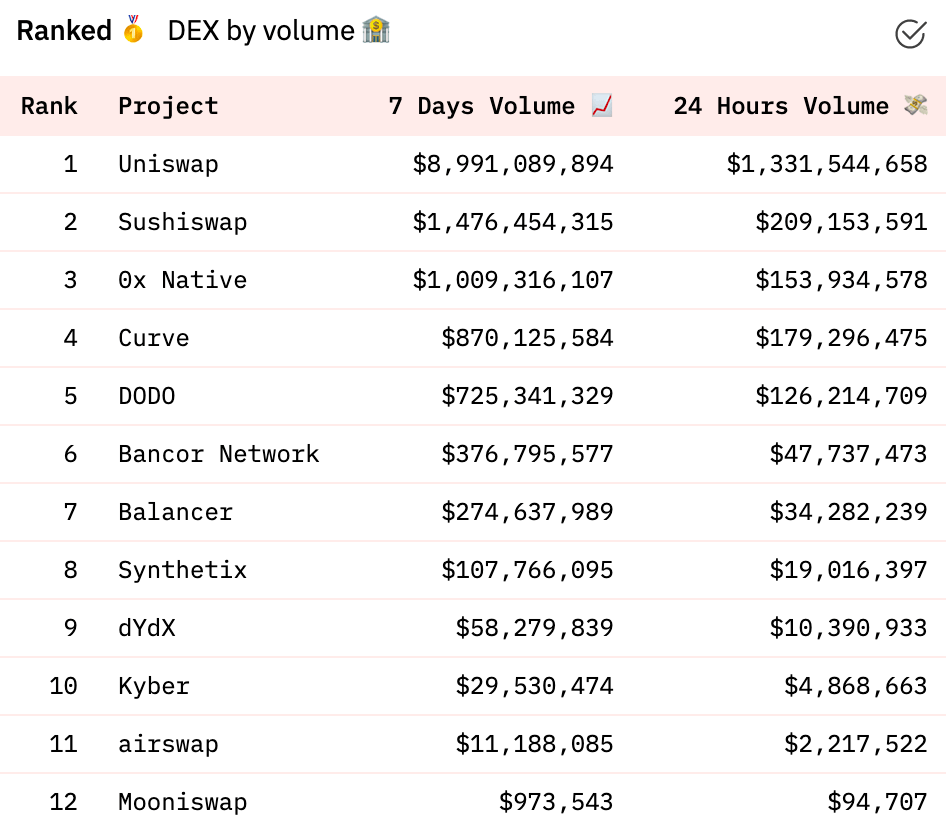Click the chart trending up icon
The image size is (946, 828).
[x=602, y=105]
